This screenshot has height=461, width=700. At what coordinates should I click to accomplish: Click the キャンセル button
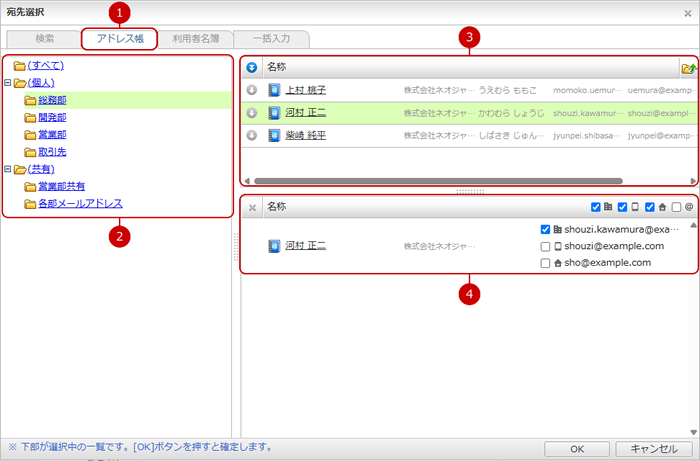654,449
